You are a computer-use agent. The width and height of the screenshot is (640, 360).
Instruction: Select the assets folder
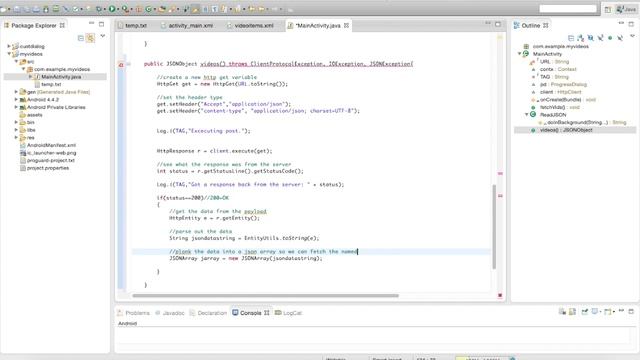coord(34,115)
